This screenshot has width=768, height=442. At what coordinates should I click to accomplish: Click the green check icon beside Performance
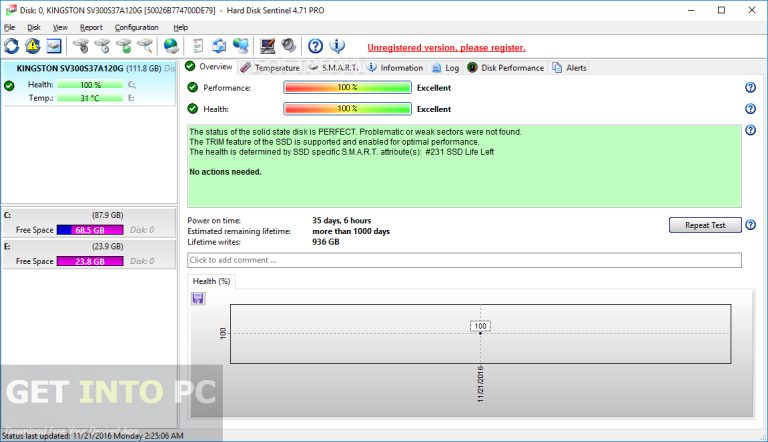tap(192, 87)
